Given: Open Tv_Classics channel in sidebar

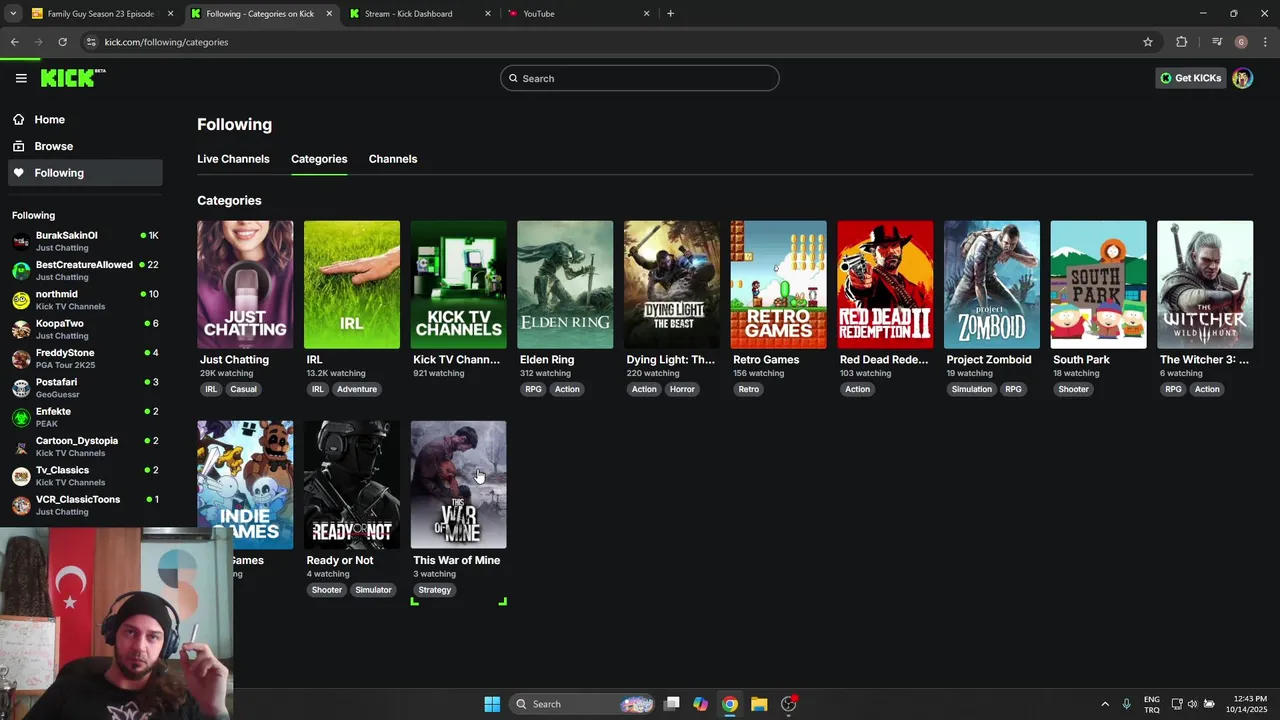Looking at the screenshot, I should (x=85, y=476).
